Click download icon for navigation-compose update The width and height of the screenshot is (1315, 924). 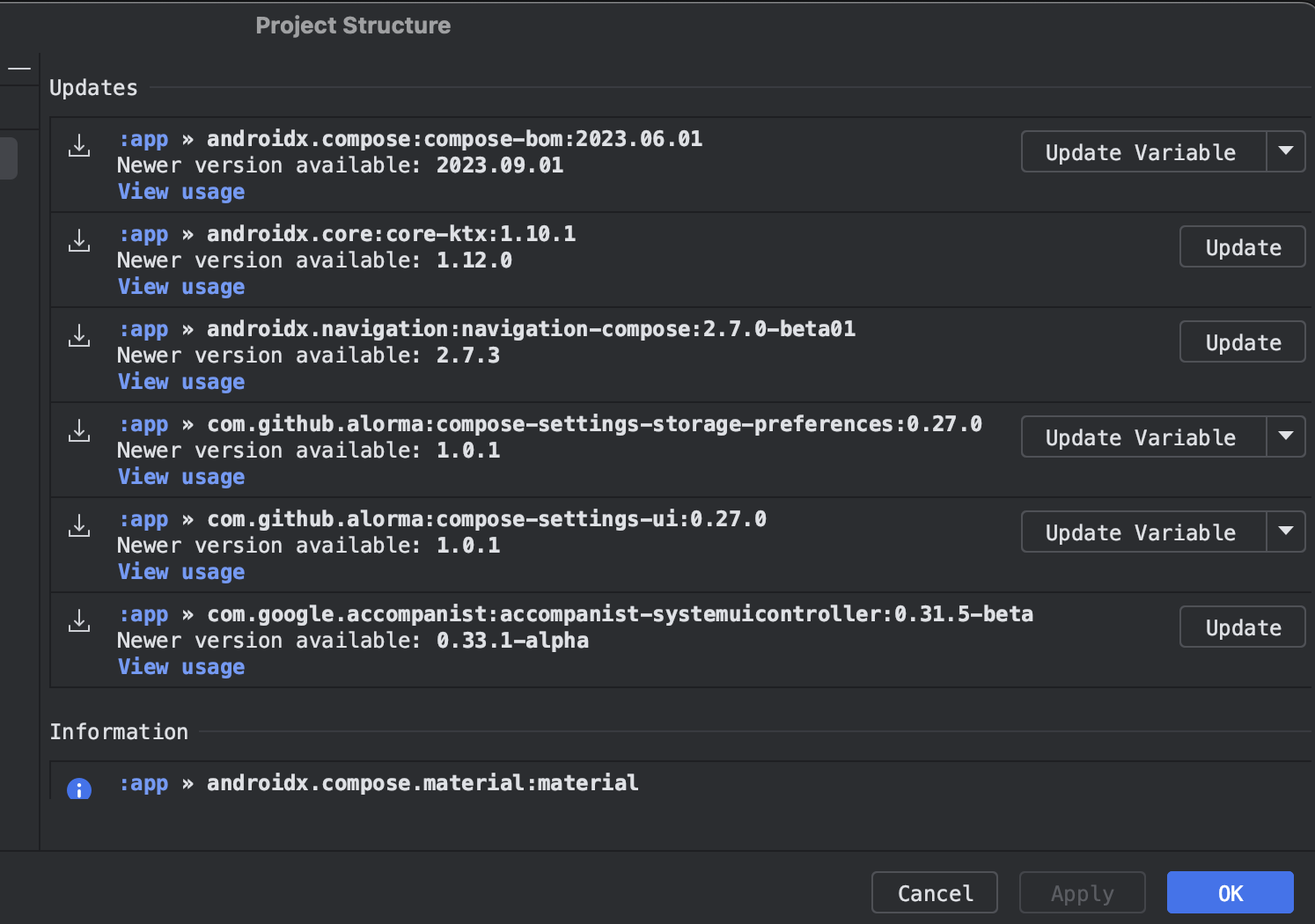coord(79,335)
